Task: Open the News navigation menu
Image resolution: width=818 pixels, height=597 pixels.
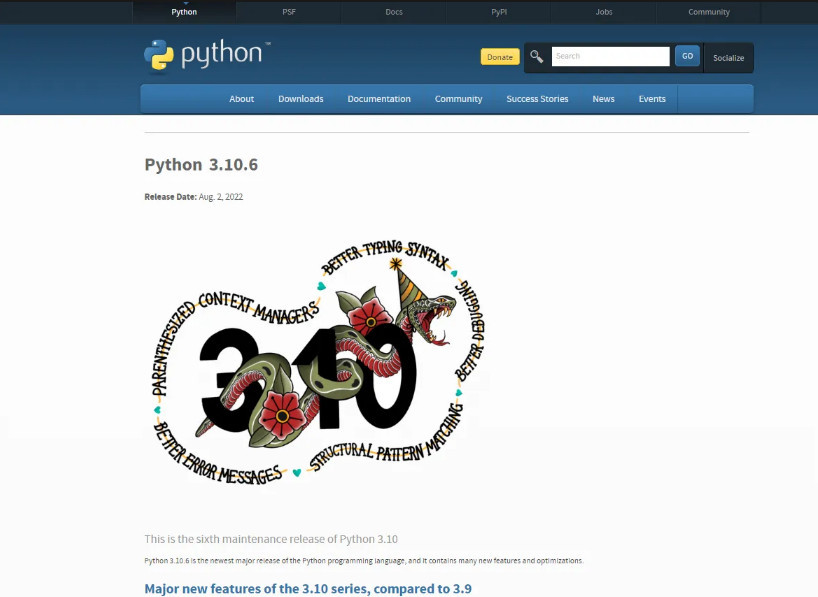Action: (604, 99)
